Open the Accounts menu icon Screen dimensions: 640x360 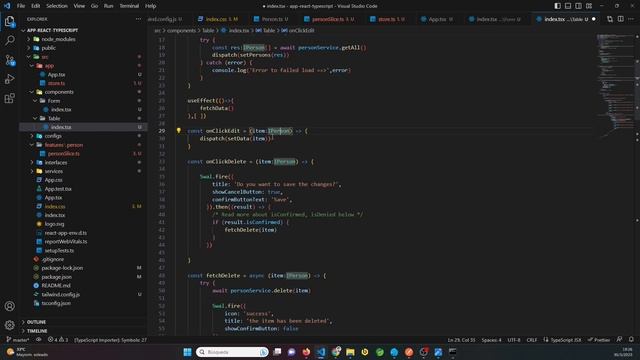pyautogui.click(x=9, y=306)
